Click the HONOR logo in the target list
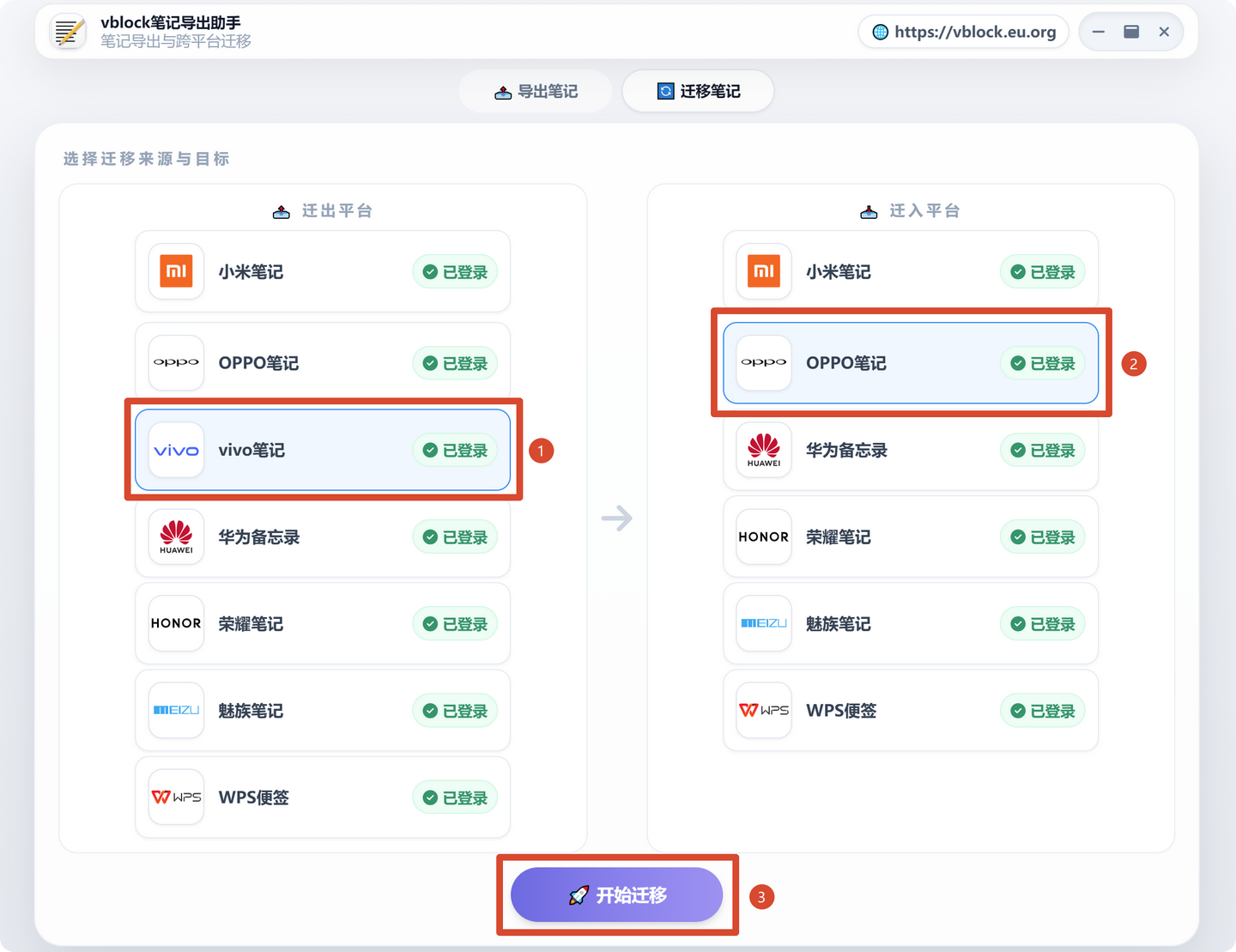 click(764, 537)
